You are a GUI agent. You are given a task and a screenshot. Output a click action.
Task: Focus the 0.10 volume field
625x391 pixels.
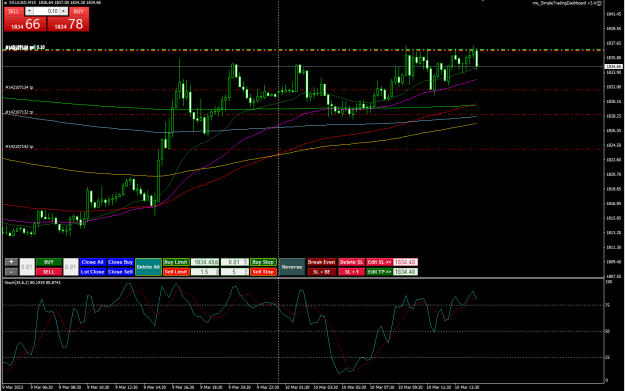46,11
